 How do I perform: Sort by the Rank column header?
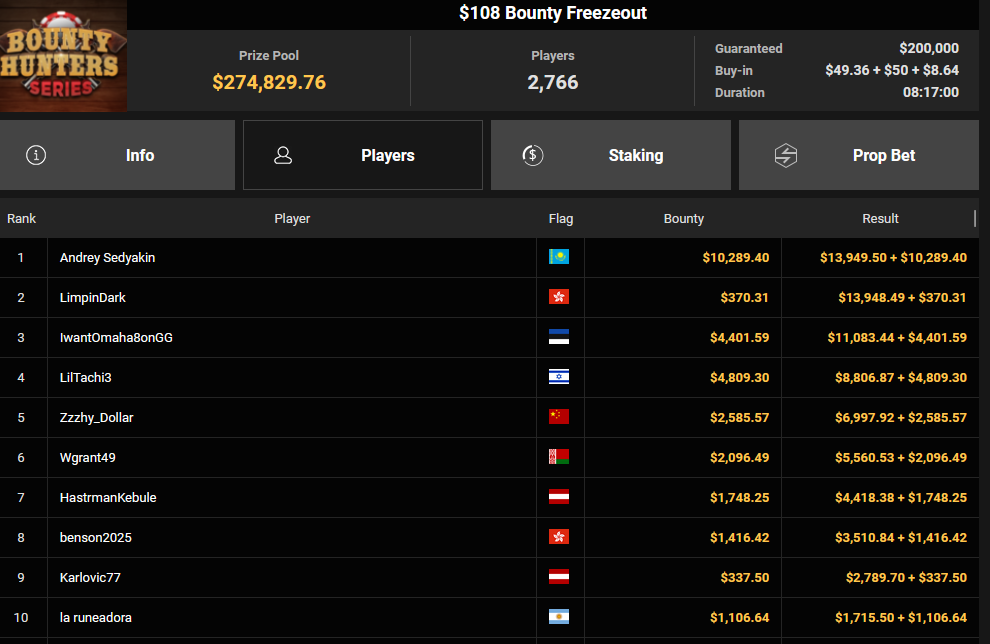[x=21, y=218]
